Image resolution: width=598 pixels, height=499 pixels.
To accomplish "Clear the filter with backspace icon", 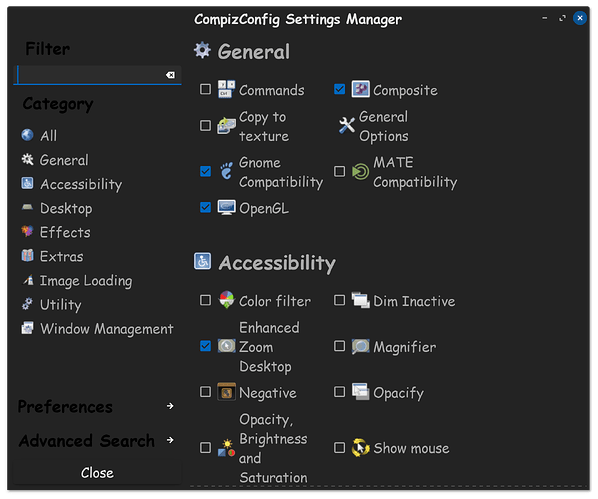I will tap(170, 75).
